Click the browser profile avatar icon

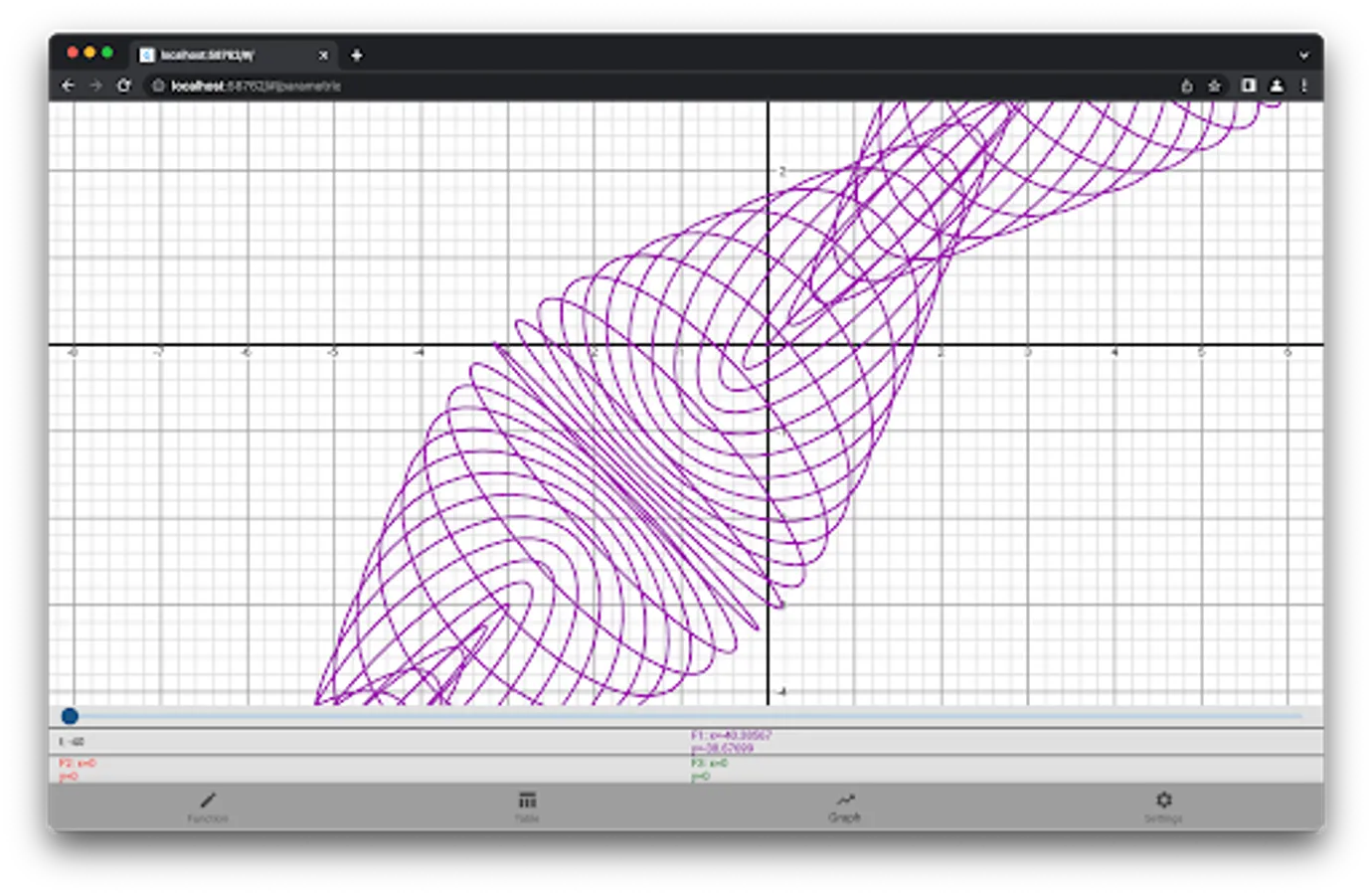(1278, 87)
